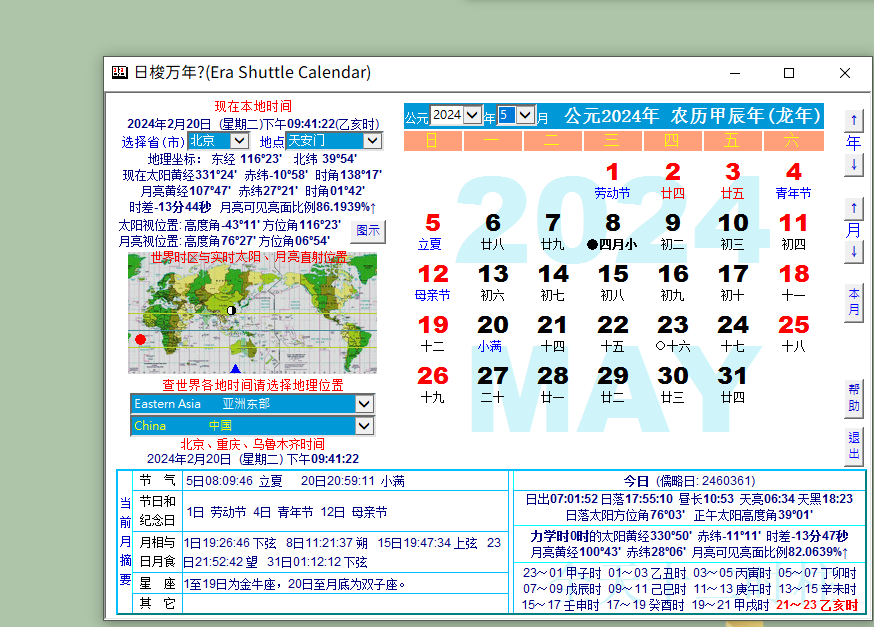
Task: Click the year decrement down arrow
Action: (x=853, y=162)
